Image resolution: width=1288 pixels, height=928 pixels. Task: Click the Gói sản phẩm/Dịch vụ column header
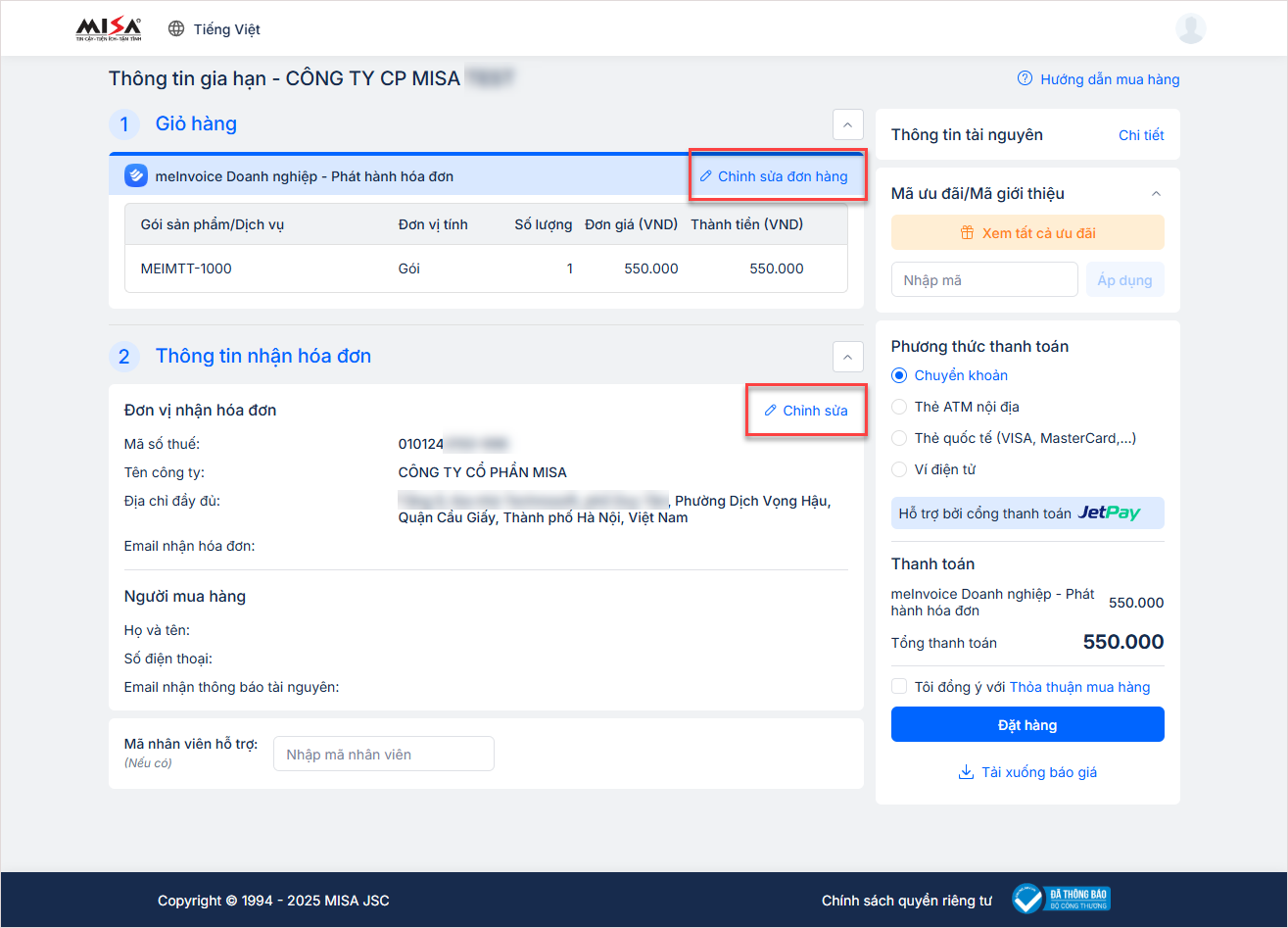[213, 224]
